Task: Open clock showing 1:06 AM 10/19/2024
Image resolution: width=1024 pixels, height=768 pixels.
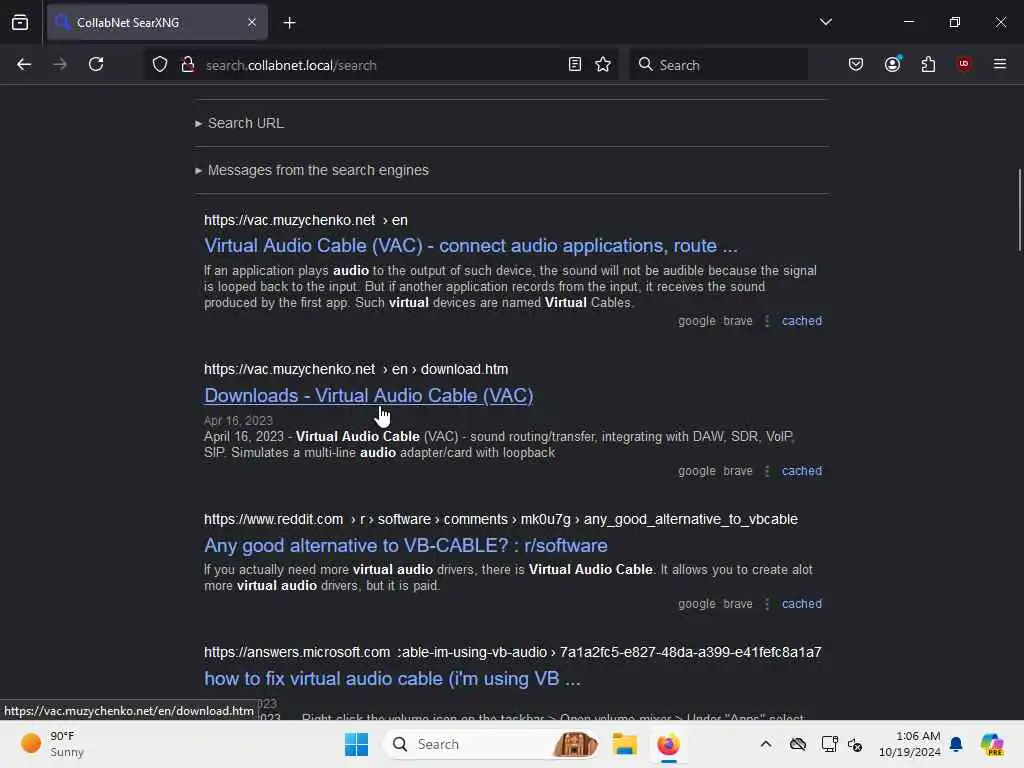Action: [910, 744]
